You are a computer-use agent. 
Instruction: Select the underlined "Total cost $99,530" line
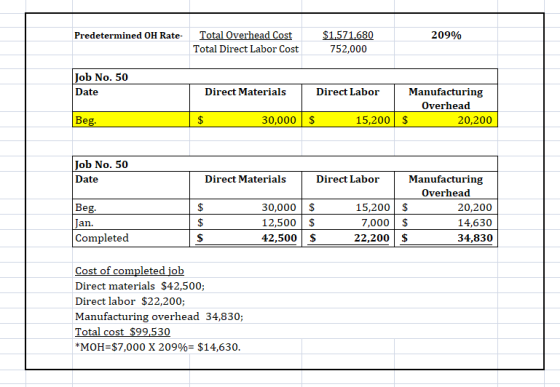point(122,332)
